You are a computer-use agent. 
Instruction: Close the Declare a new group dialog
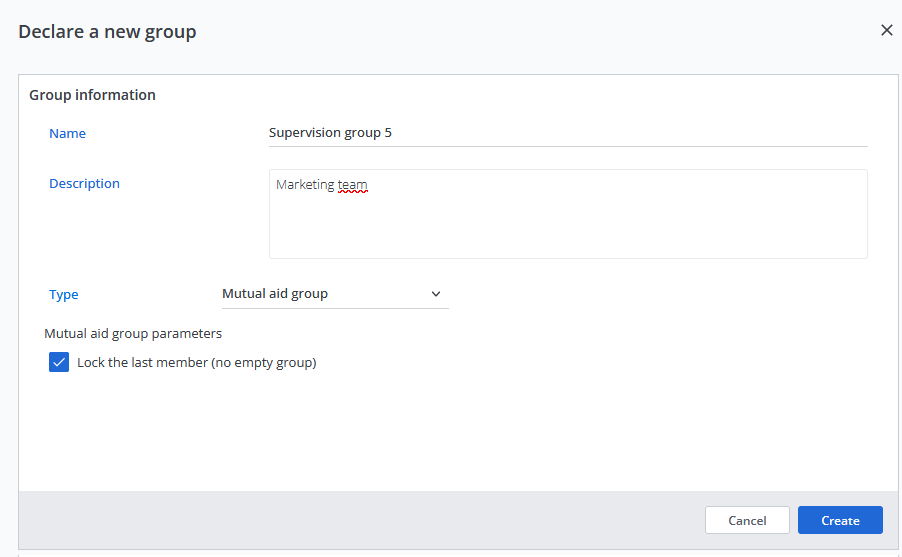click(886, 30)
